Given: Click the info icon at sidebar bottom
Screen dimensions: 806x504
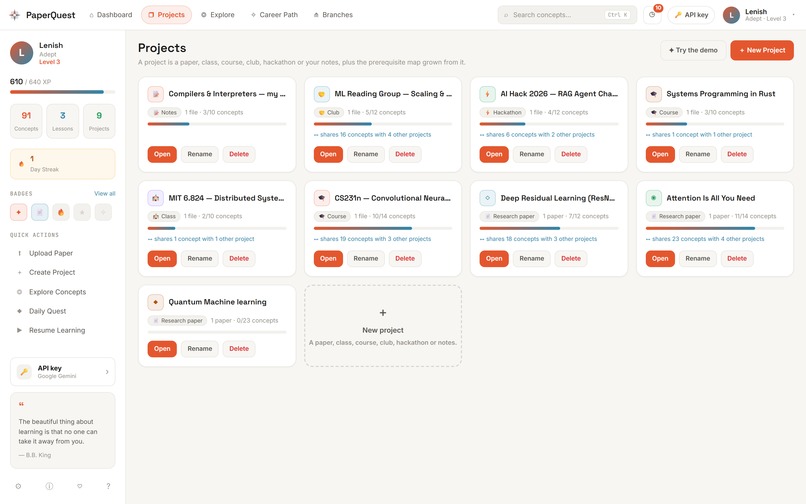Looking at the screenshot, I should (49, 486).
